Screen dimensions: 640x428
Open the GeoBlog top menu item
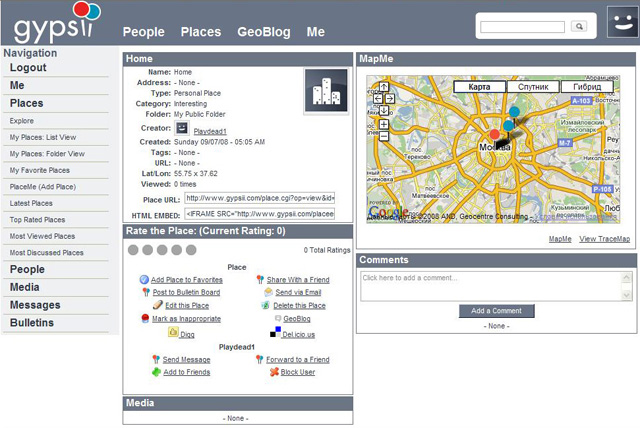[265, 32]
